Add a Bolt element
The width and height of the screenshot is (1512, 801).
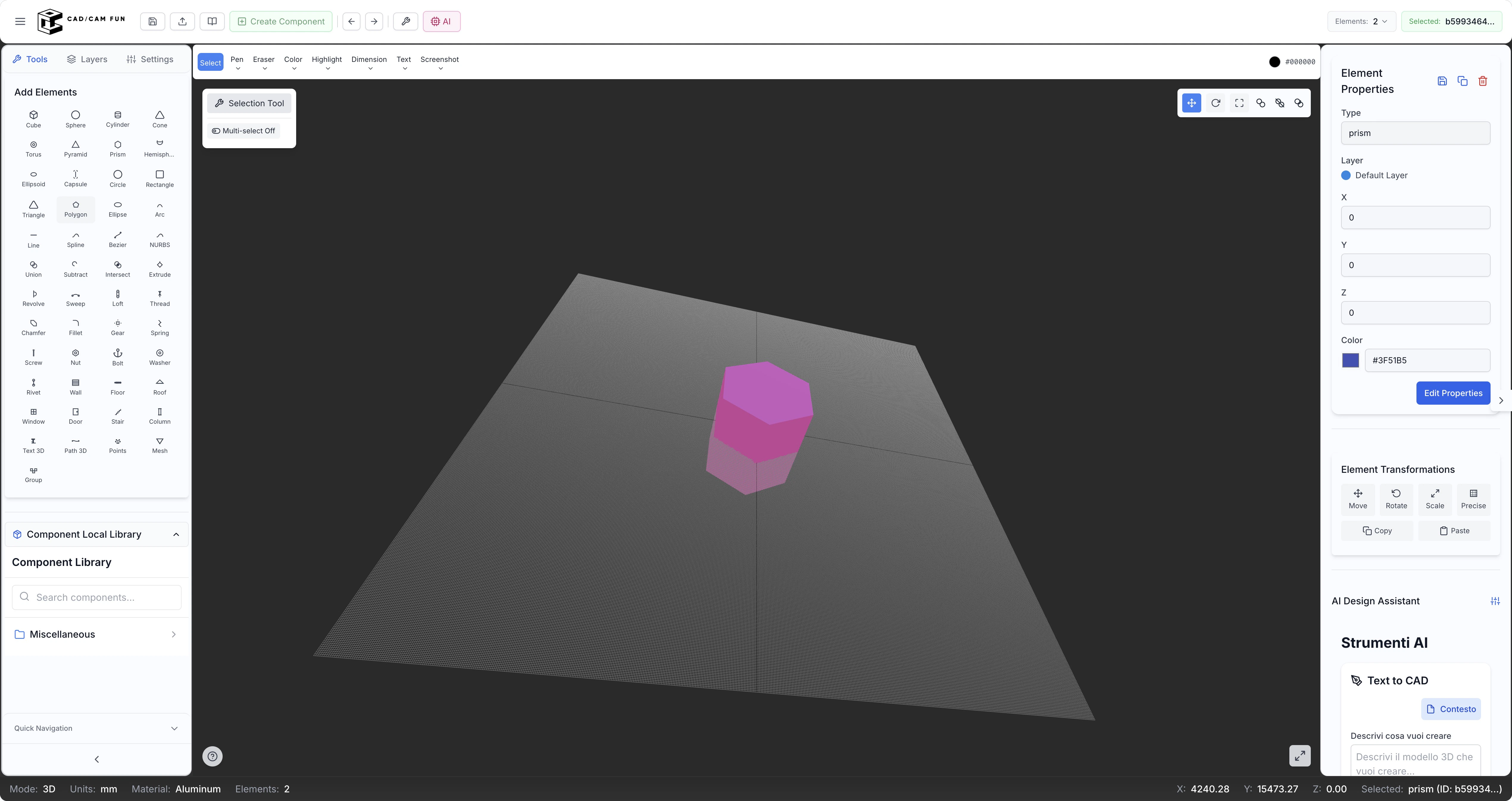117,357
